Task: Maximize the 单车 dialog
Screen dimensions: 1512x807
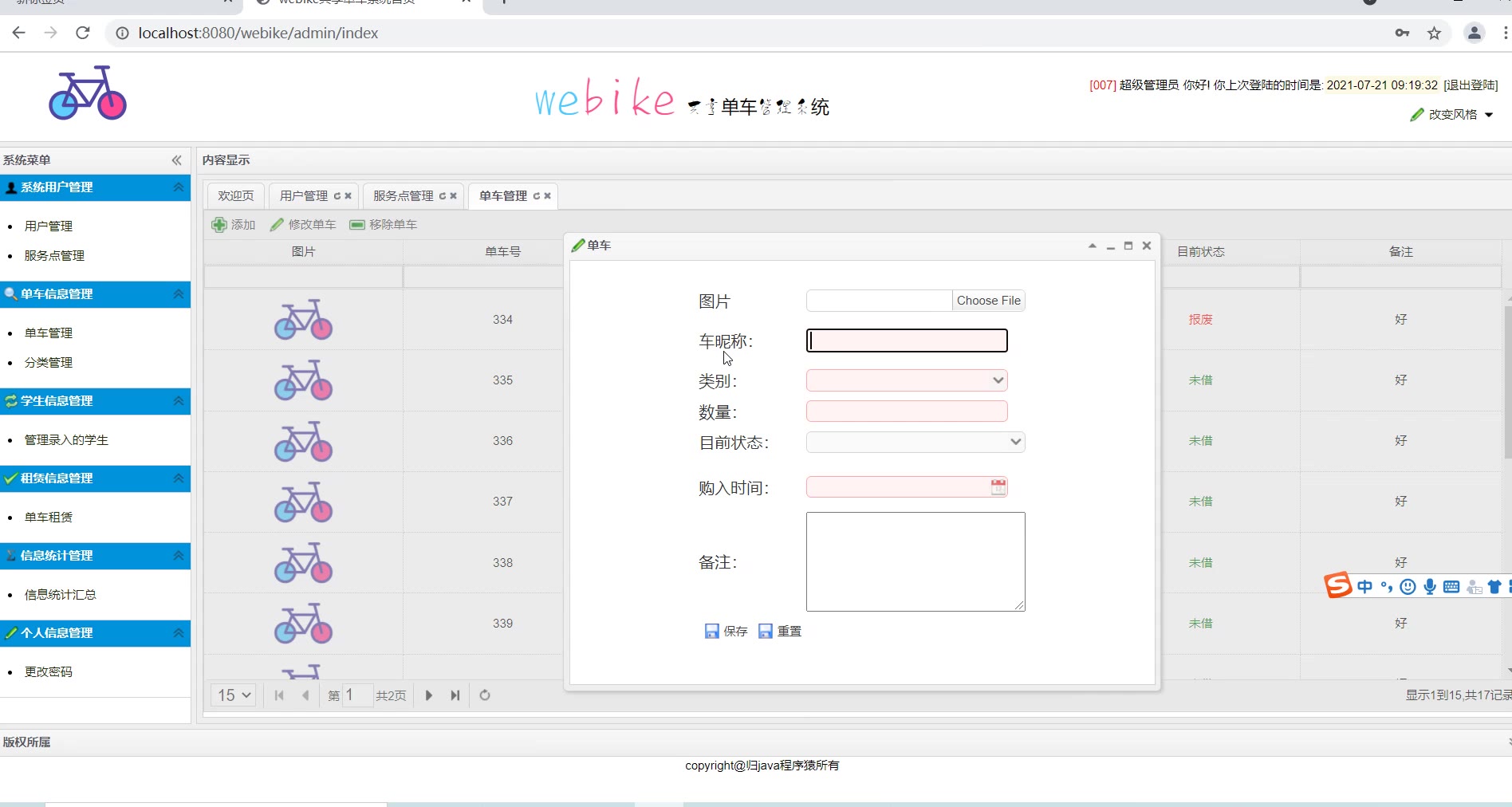Action: (x=1128, y=246)
